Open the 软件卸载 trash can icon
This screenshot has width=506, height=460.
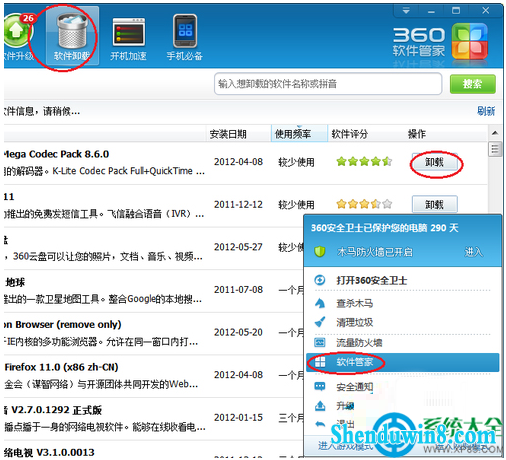[72, 32]
